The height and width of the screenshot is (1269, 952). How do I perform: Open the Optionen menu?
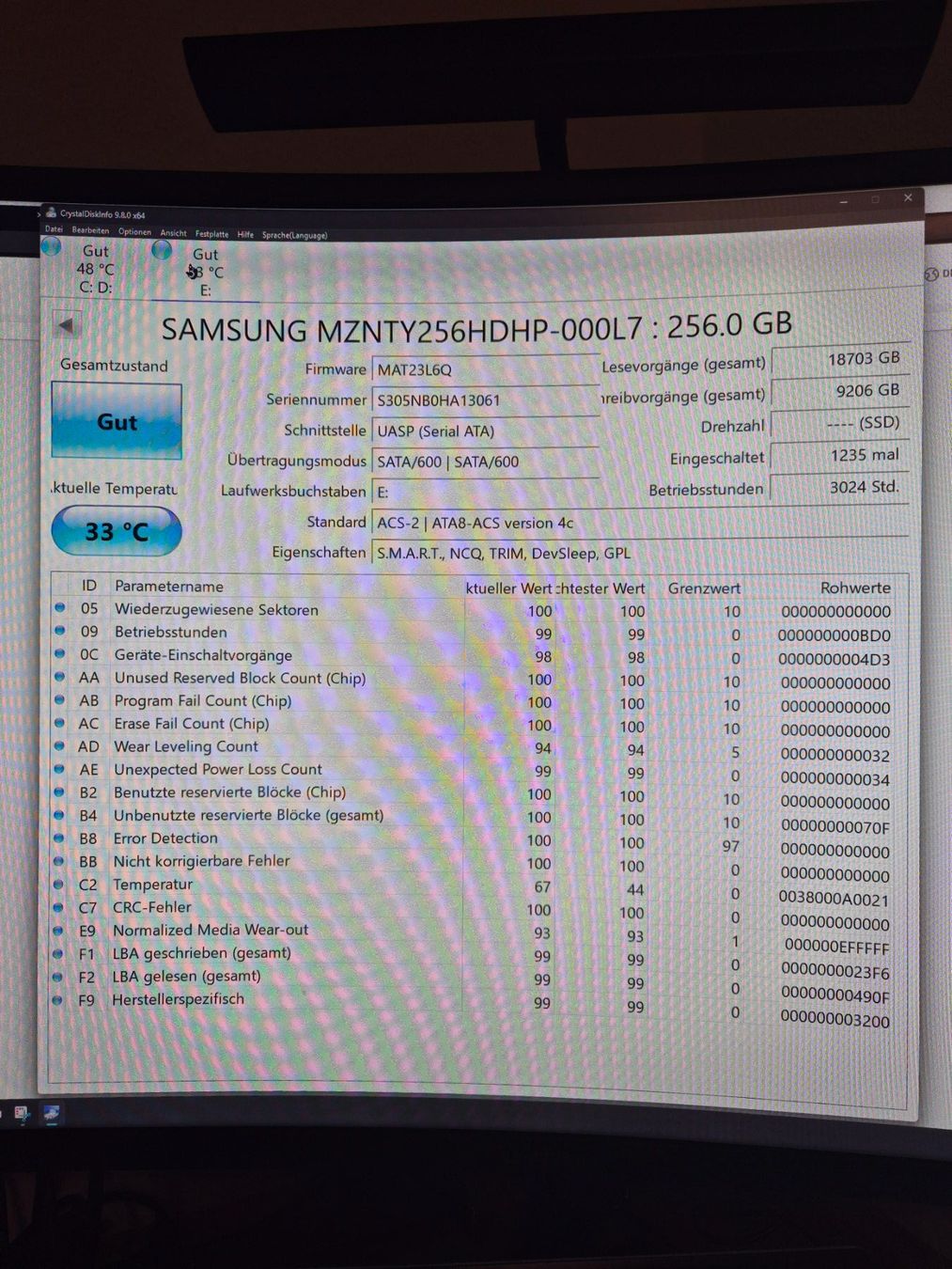click(134, 231)
